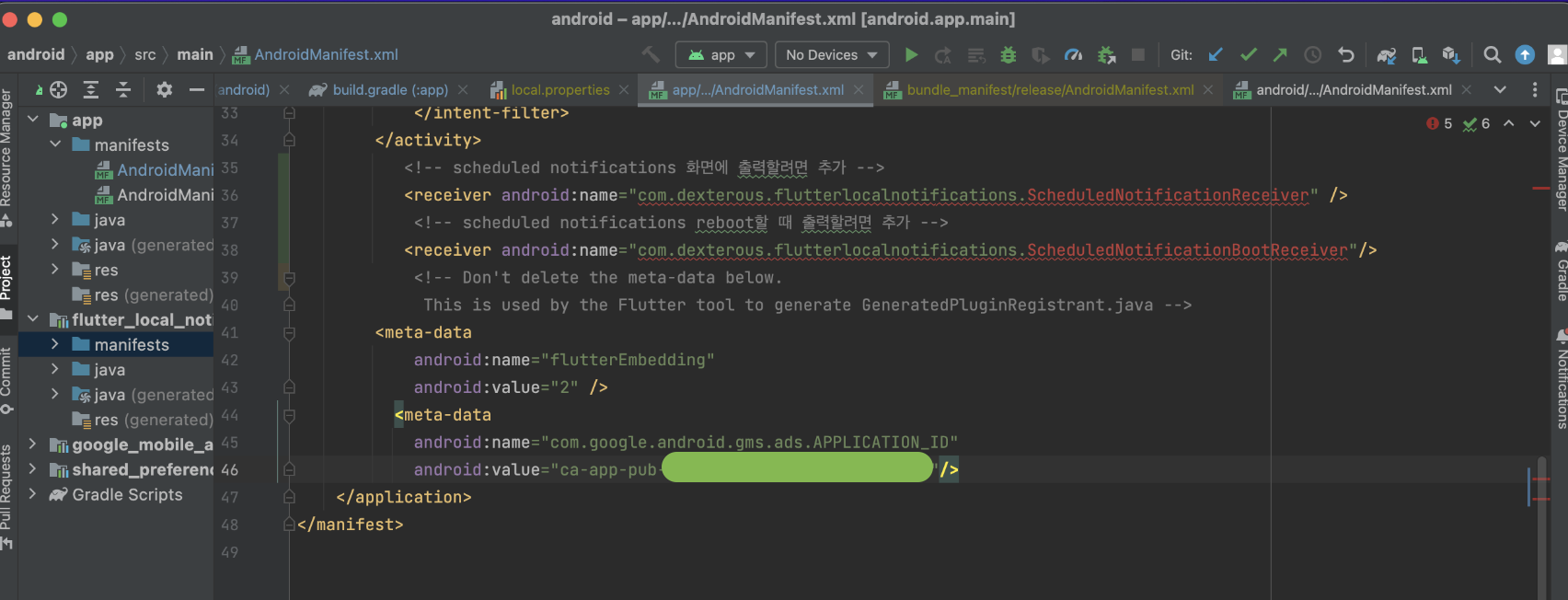The height and width of the screenshot is (600, 1568).
Task: Open the No Devices selector dropdown
Action: [x=832, y=55]
